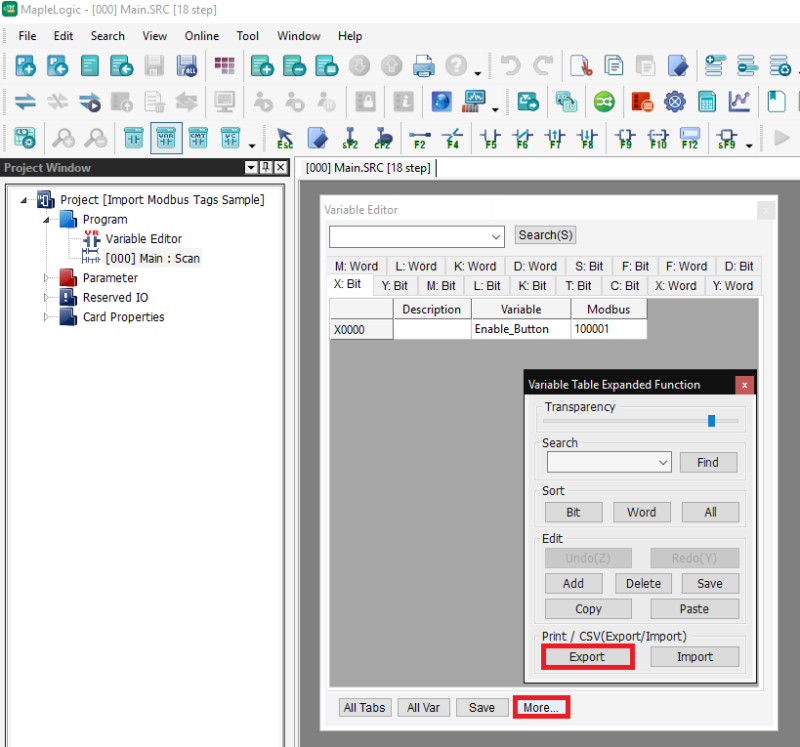The height and width of the screenshot is (747, 800).
Task: Click the More... button
Action: pyautogui.click(x=541, y=707)
